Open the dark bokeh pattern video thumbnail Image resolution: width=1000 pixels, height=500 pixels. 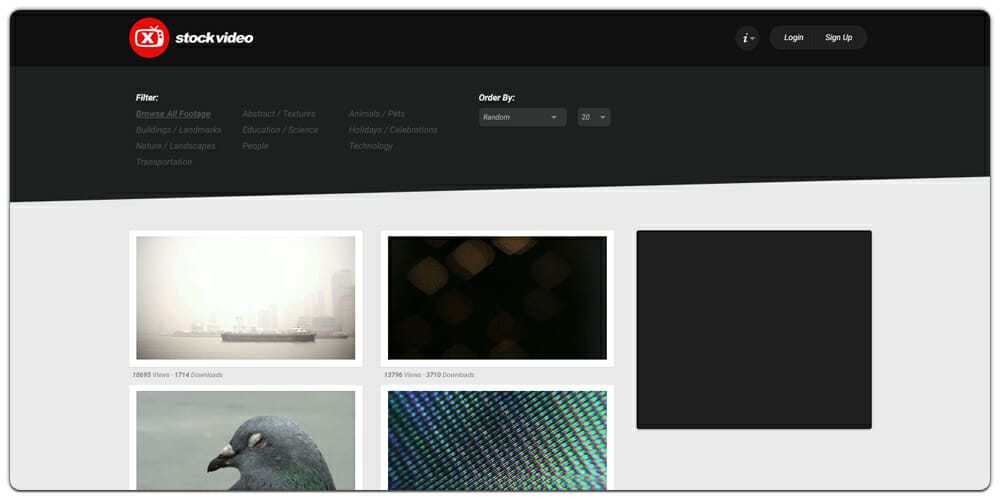click(497, 298)
